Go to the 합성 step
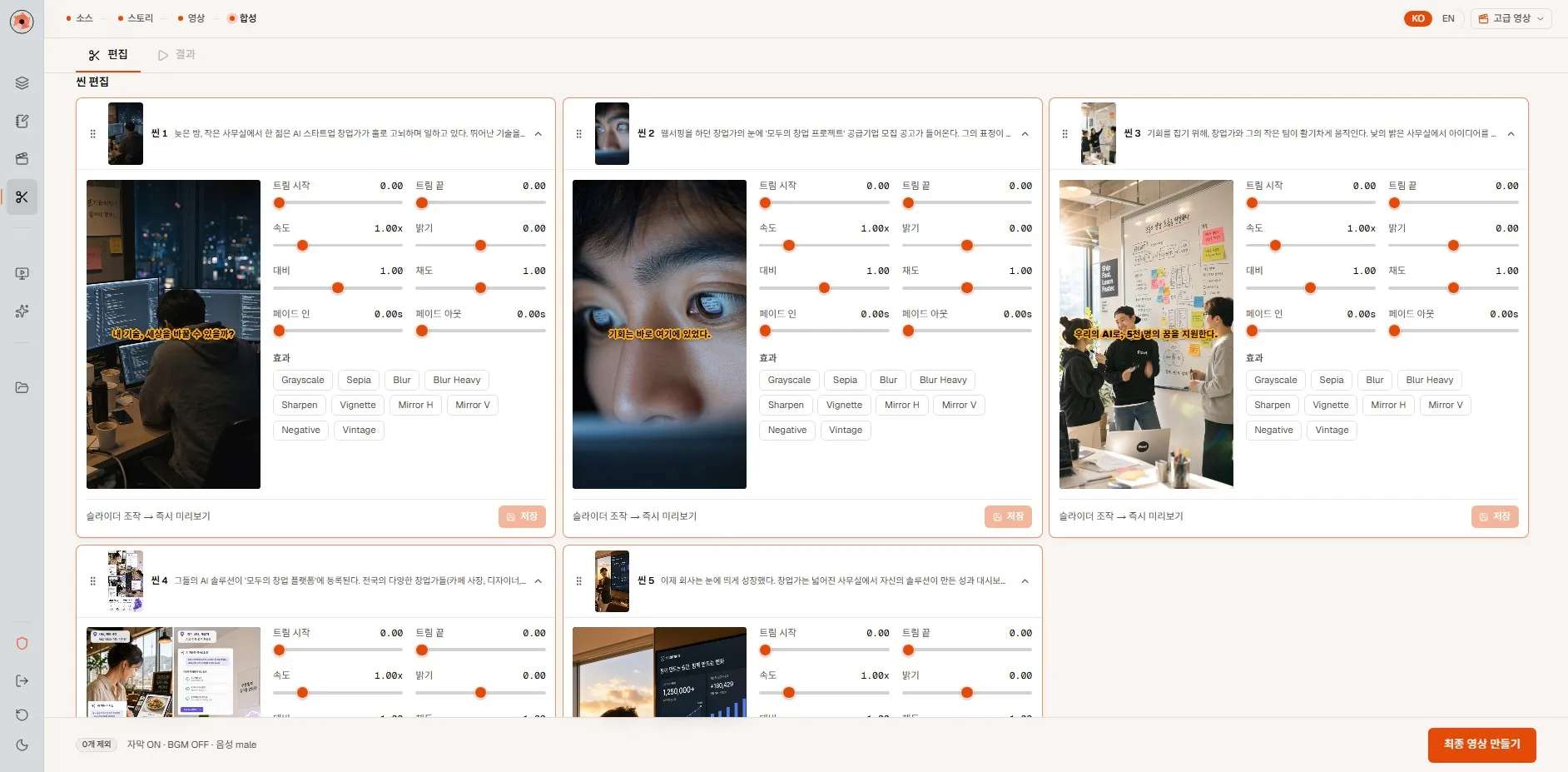Viewport: 1568px width, 772px height. tap(243, 18)
